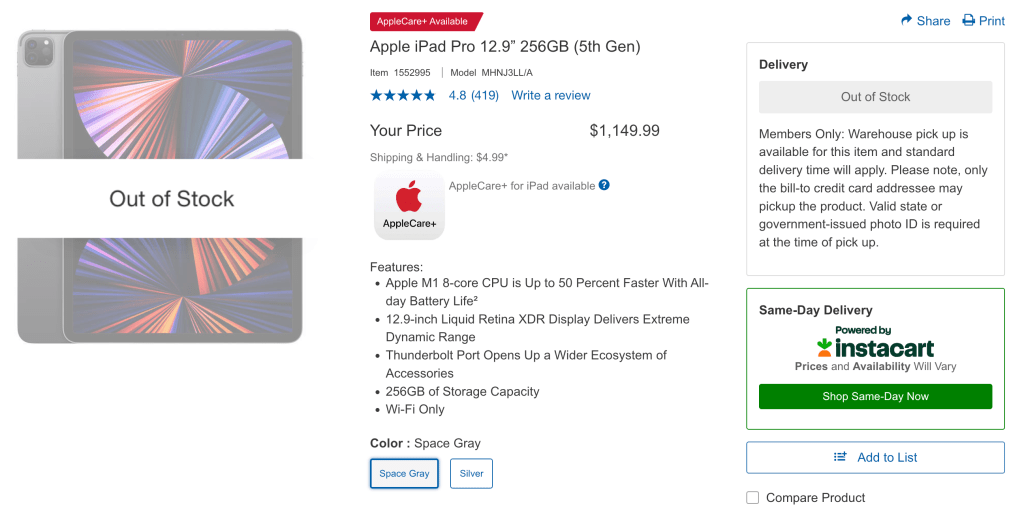Click the five-star rating stars
Image resolution: width=1022 pixels, height=515 pixels.
(402, 96)
